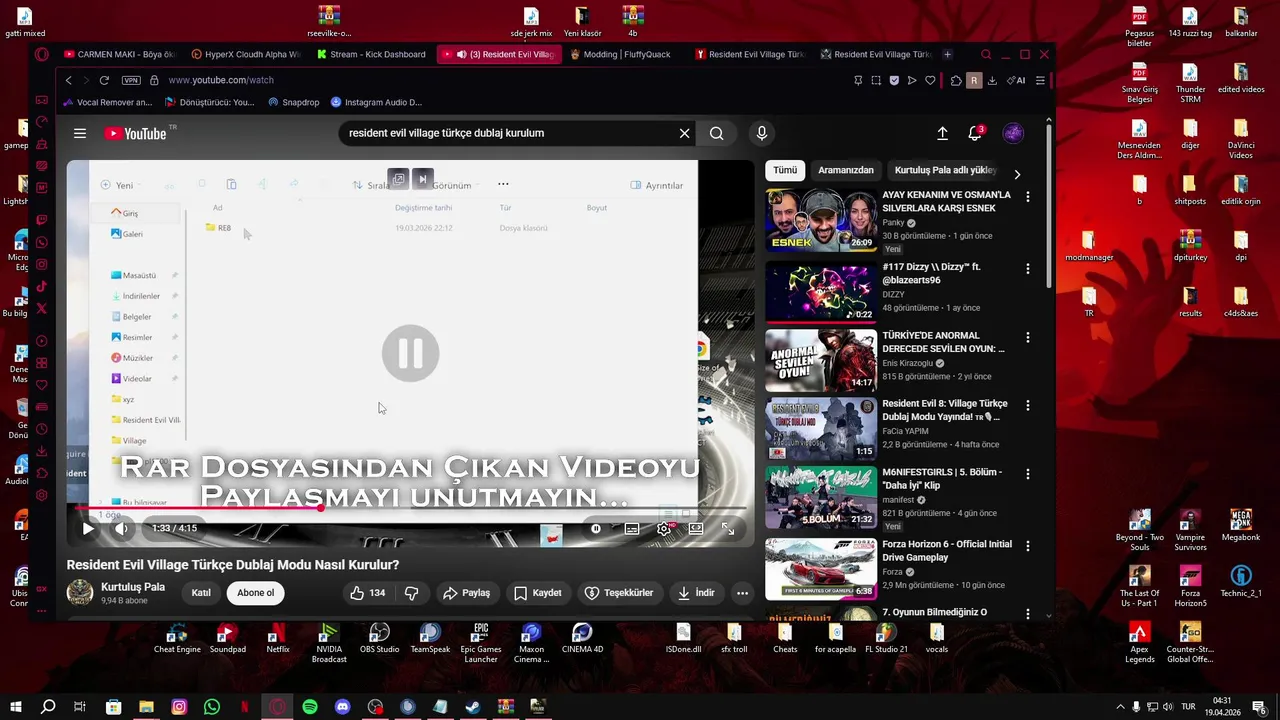
Task: Open Snapdrop bookmark
Action: click(293, 102)
